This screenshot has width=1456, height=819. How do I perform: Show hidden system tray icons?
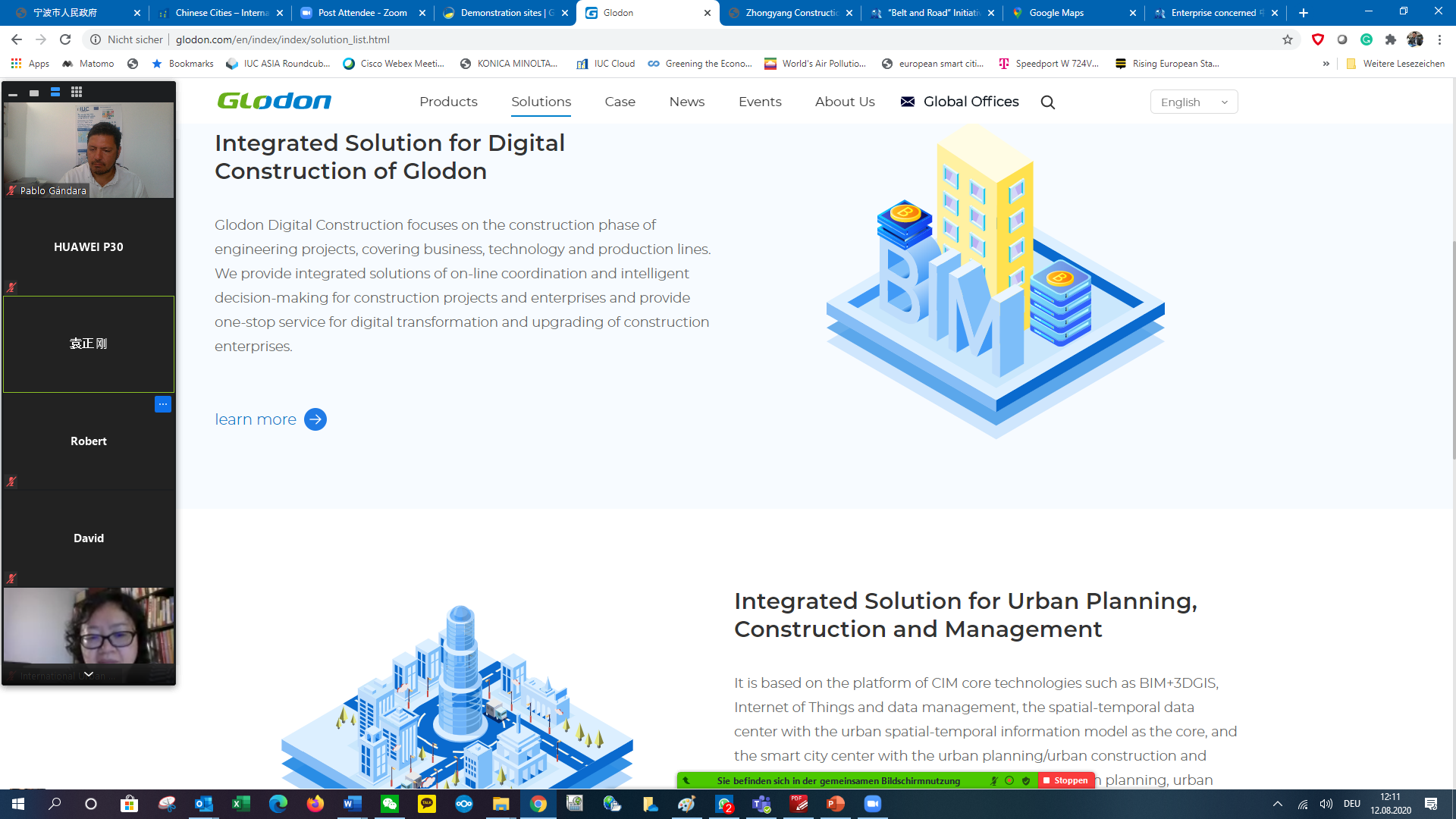click(1278, 804)
